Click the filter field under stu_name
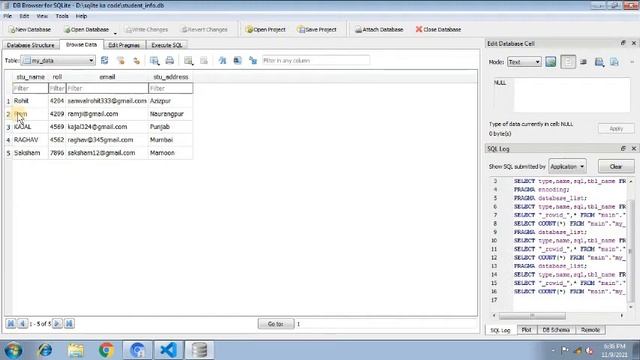Screen dimensions: 640x360 30,88
